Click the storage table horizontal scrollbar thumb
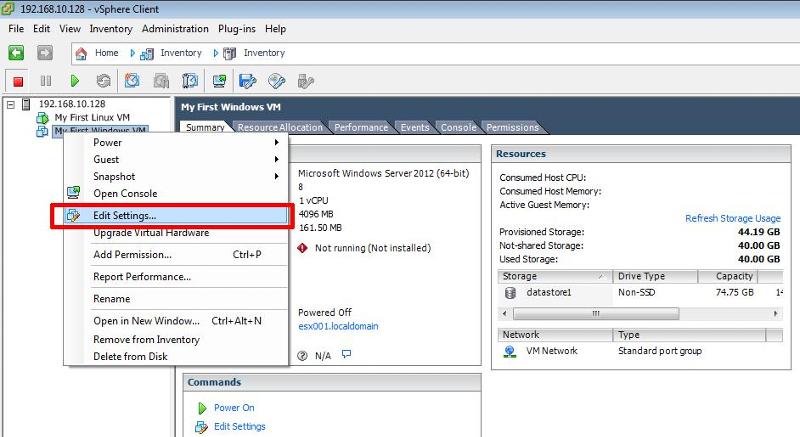The image size is (800, 437). [x=596, y=313]
